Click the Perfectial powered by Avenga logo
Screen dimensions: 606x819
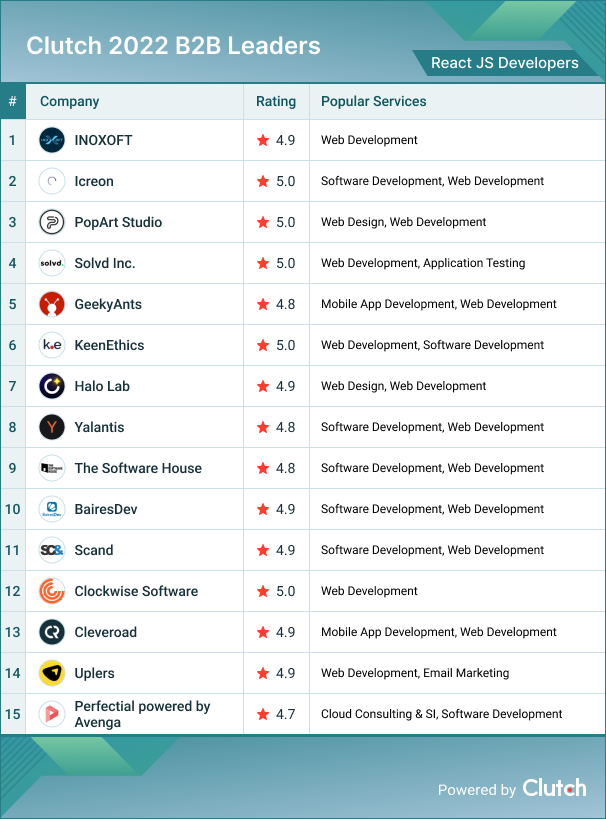click(x=52, y=714)
